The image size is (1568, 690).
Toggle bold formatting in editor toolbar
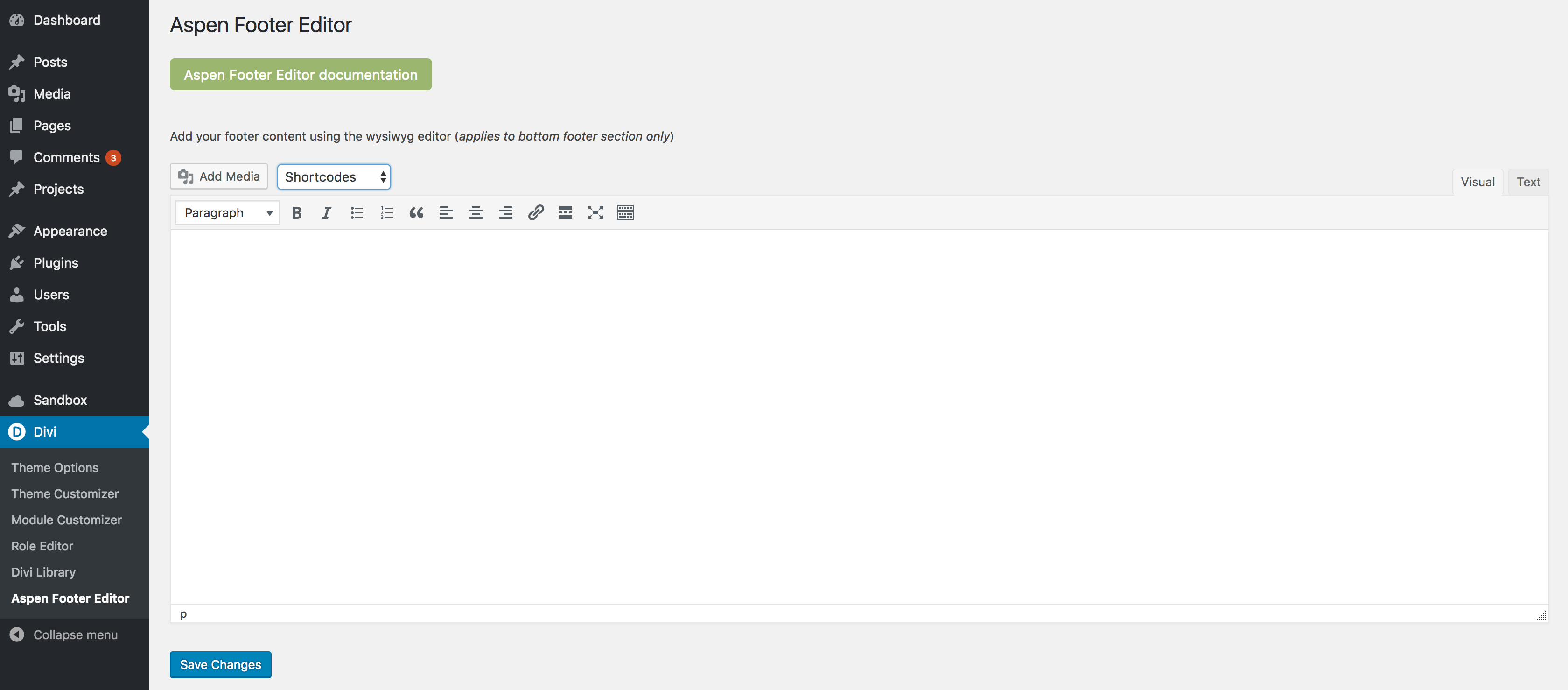click(x=297, y=212)
